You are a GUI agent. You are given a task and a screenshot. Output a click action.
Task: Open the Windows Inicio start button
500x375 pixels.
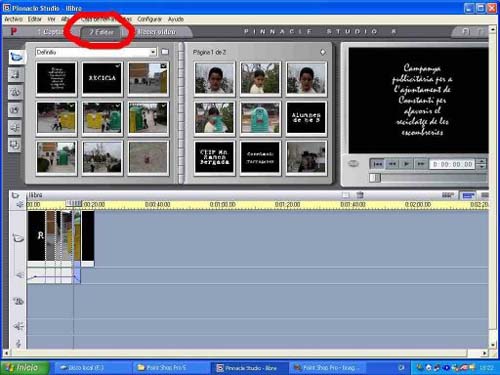pyautogui.click(x=25, y=368)
